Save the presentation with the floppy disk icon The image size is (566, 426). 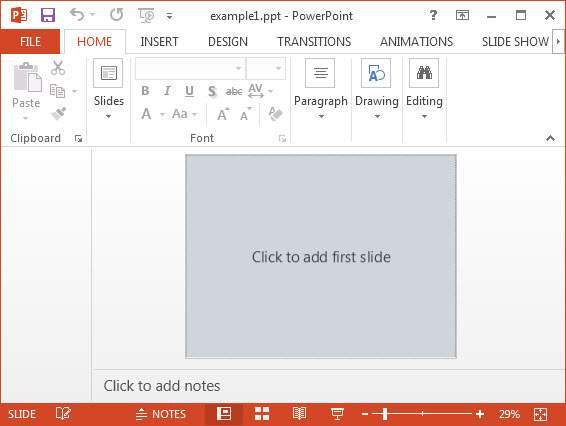(x=48, y=15)
